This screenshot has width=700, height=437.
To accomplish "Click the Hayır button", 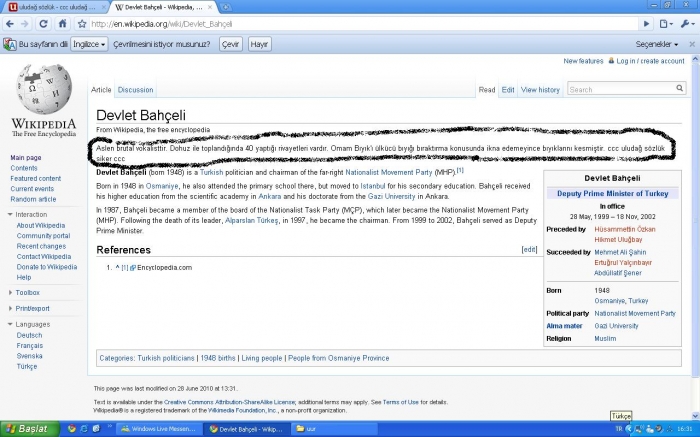I will tap(259, 44).
